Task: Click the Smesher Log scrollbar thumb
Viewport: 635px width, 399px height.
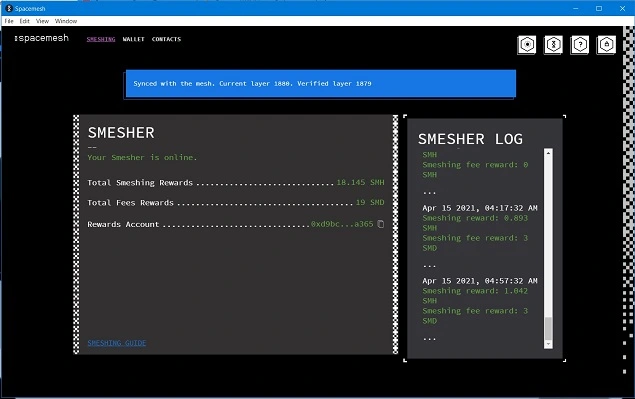Action: pyautogui.click(x=548, y=329)
